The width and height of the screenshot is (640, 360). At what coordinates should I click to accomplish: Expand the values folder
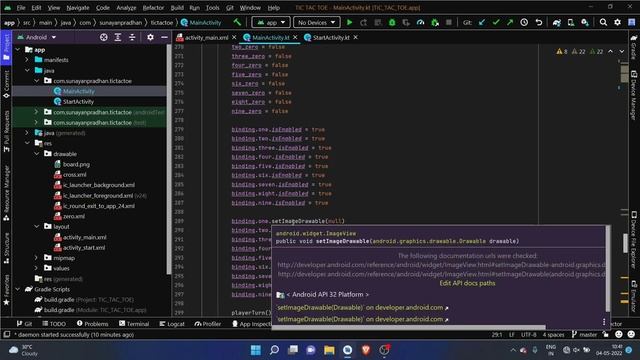click(36, 268)
